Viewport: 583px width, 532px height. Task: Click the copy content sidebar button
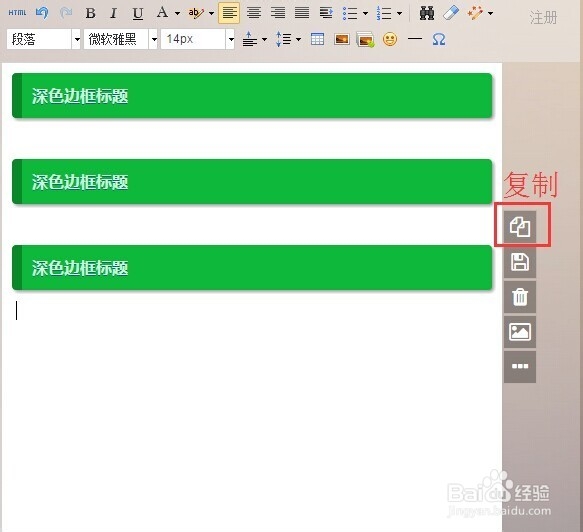point(520,227)
